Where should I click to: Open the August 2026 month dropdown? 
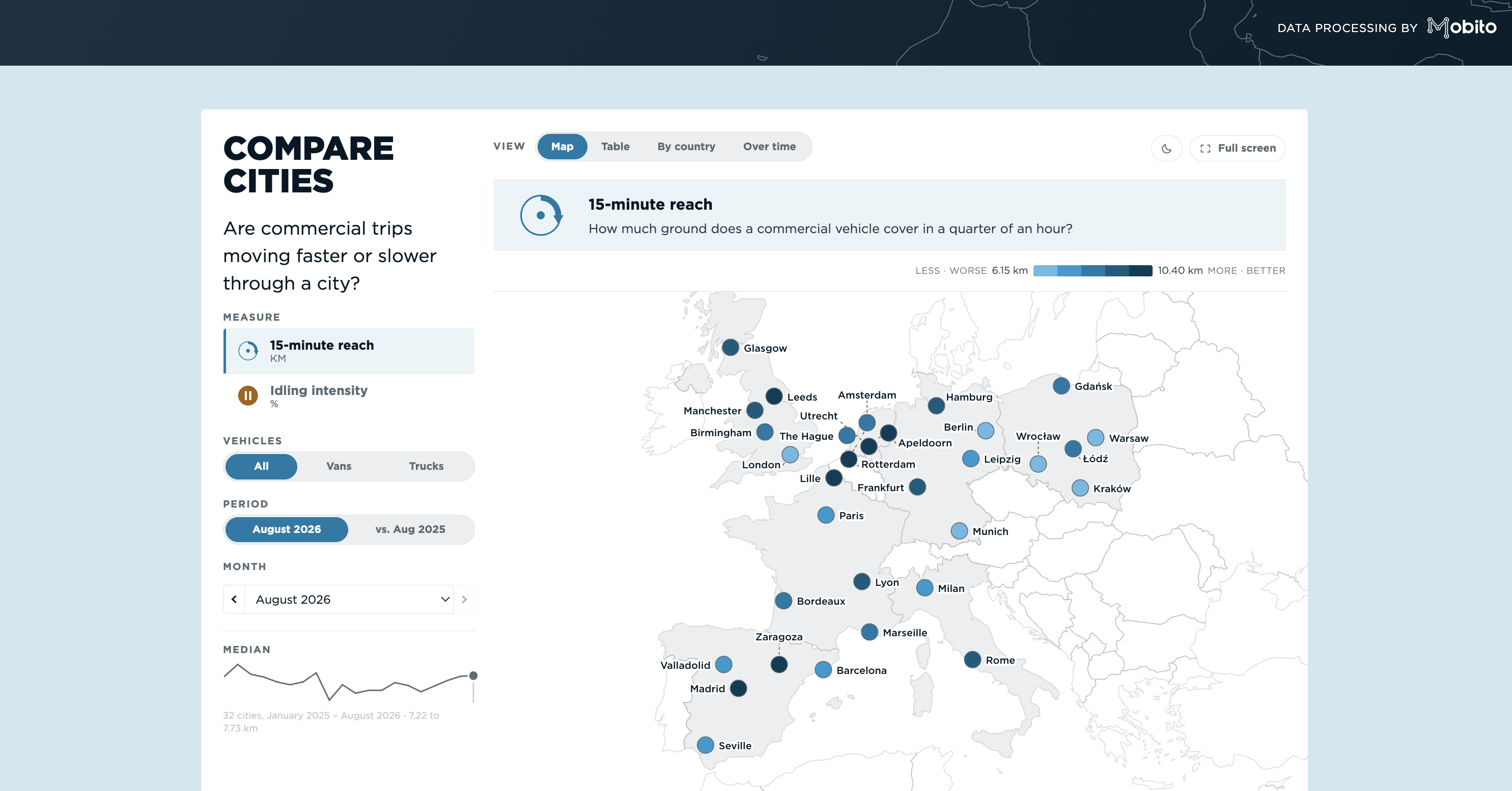[x=349, y=599]
